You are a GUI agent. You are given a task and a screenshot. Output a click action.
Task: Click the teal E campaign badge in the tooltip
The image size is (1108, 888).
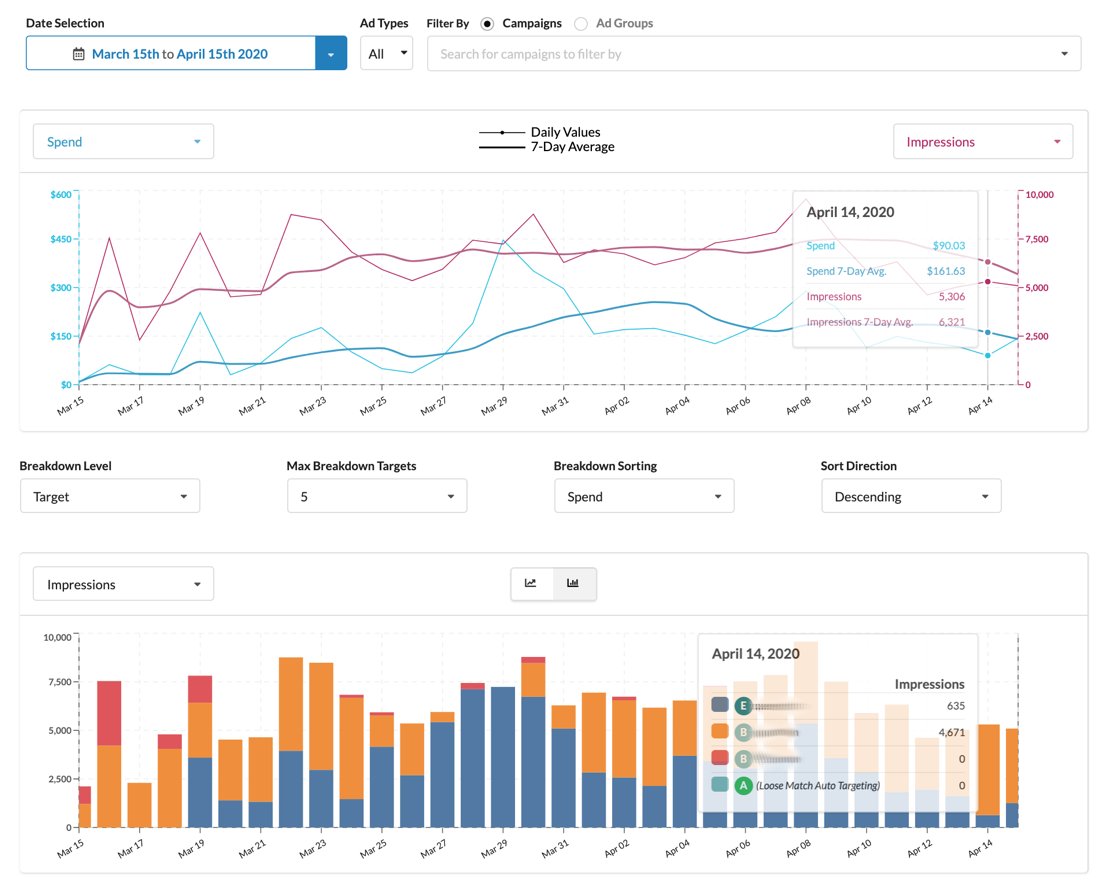click(x=742, y=706)
